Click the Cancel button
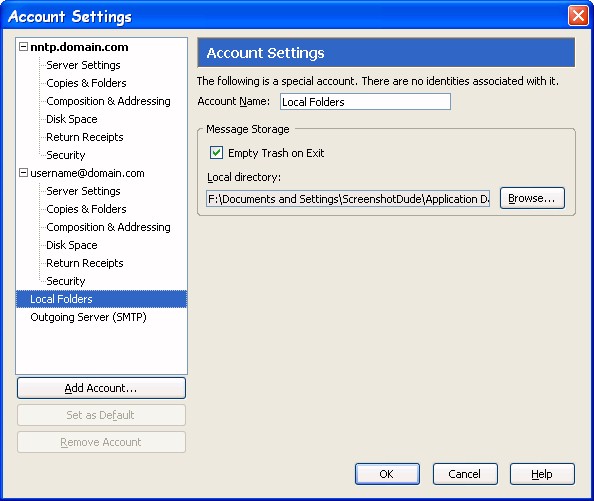 465,474
